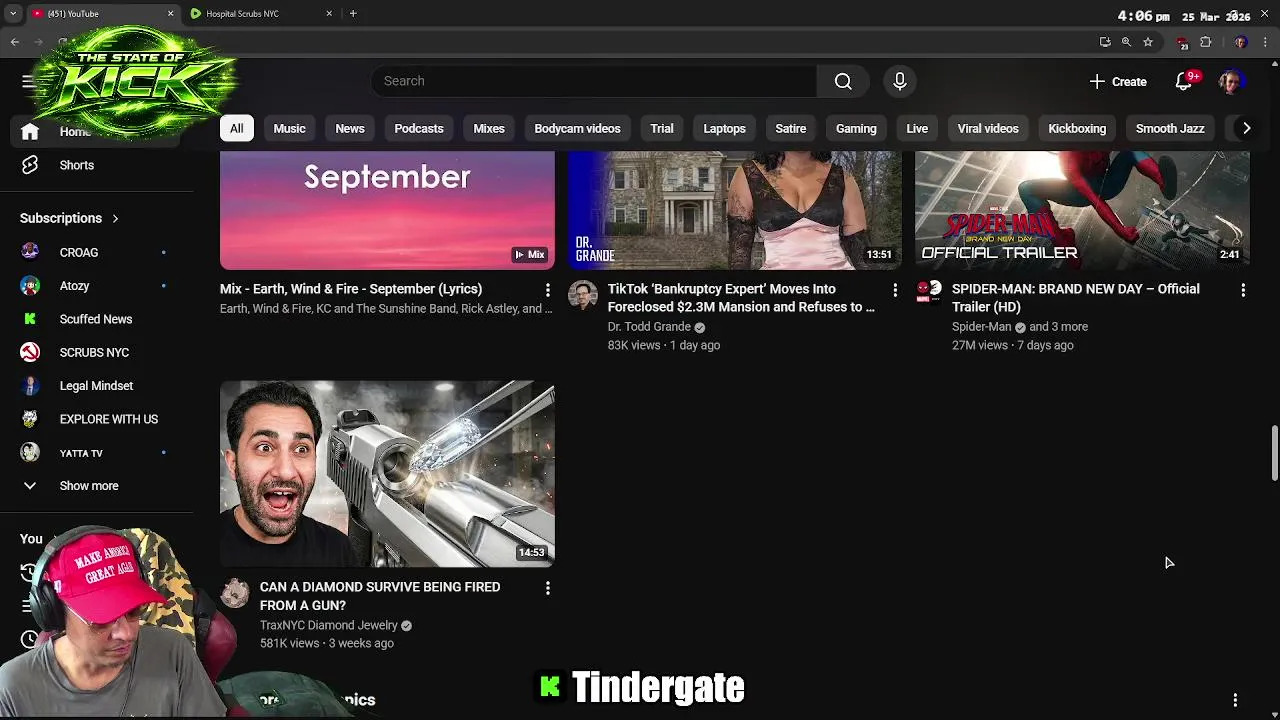Image resolution: width=1280 pixels, height=720 pixels.
Task: Open the Spider-Man channel avatar
Action: pyautogui.click(x=929, y=291)
